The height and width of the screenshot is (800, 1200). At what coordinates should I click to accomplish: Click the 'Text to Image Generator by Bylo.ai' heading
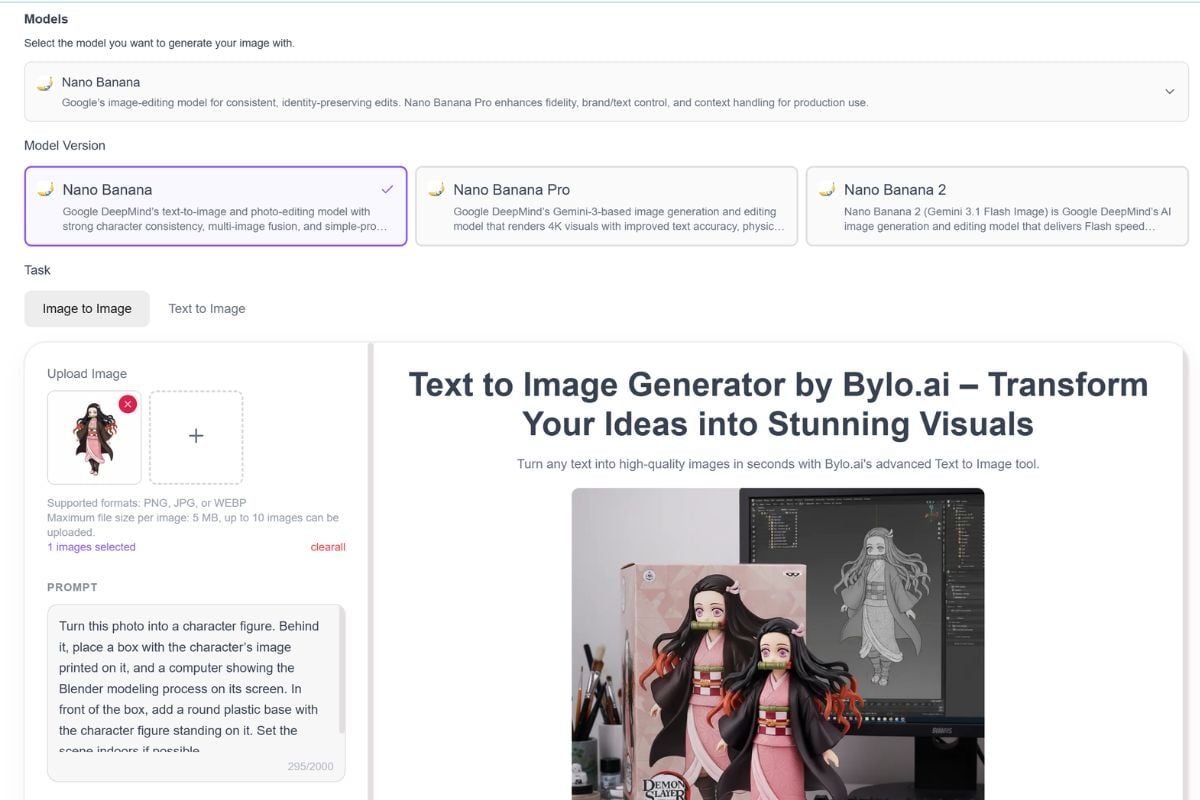(778, 404)
